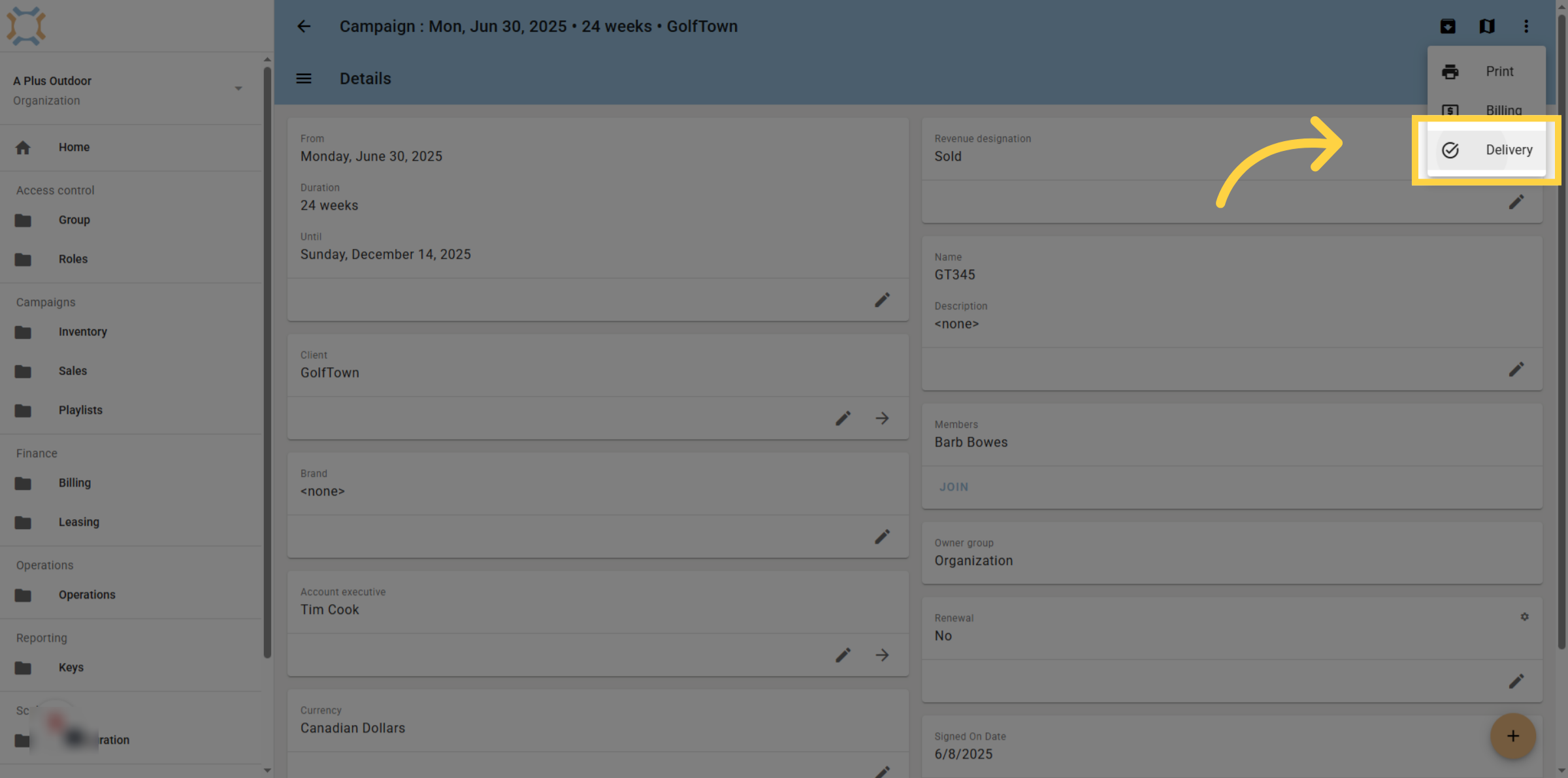This screenshot has width=1568, height=778.
Task: Click the Home house icon
Action: pos(23,148)
